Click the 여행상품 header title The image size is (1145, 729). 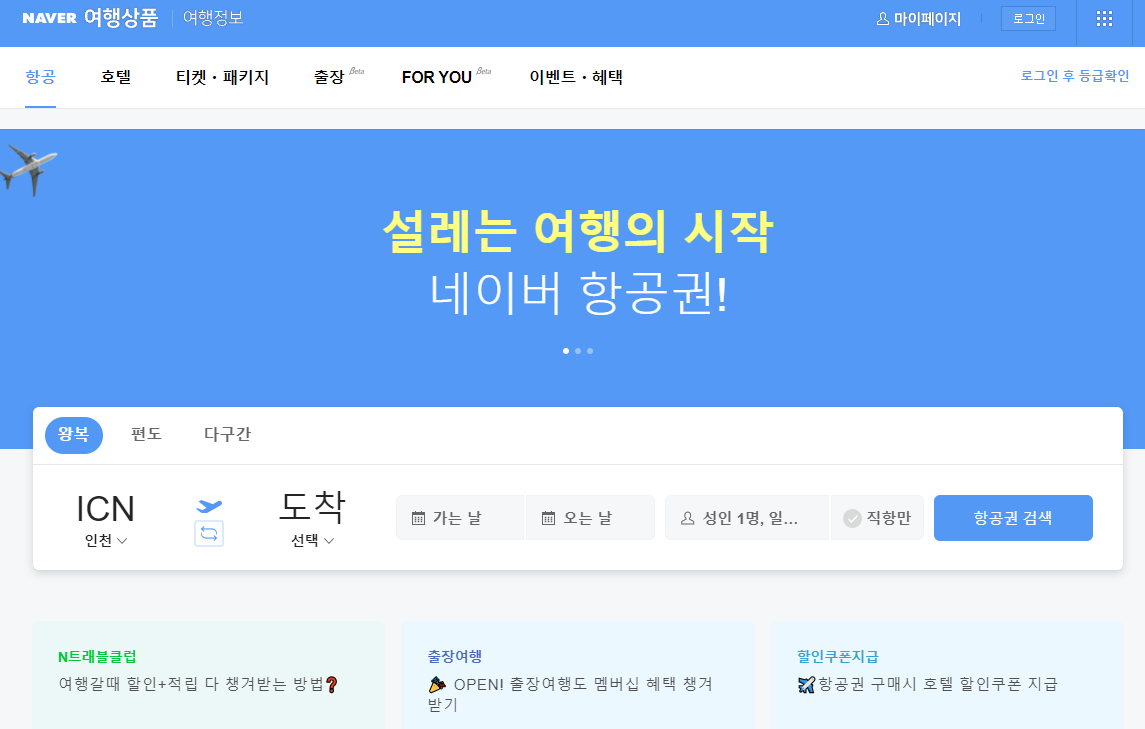120,18
